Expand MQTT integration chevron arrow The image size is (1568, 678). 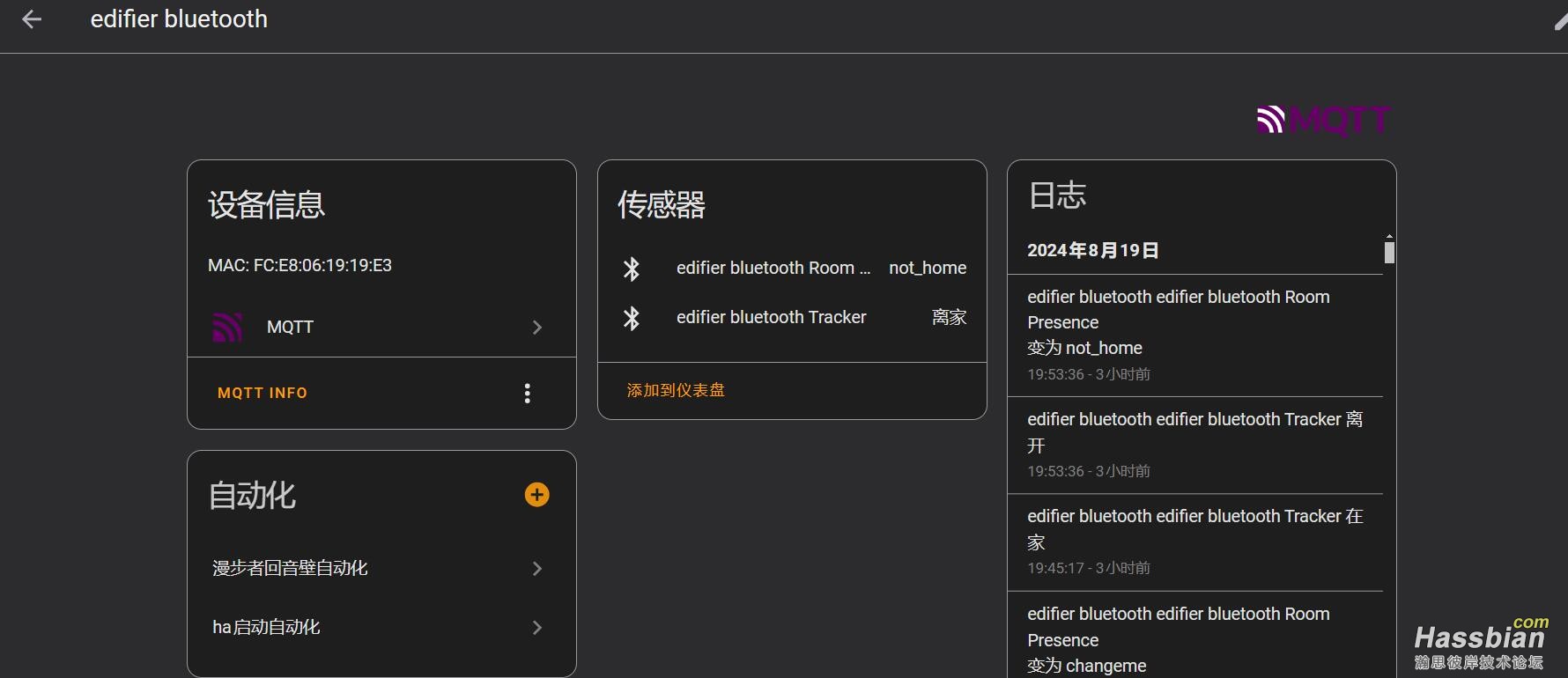coord(537,328)
